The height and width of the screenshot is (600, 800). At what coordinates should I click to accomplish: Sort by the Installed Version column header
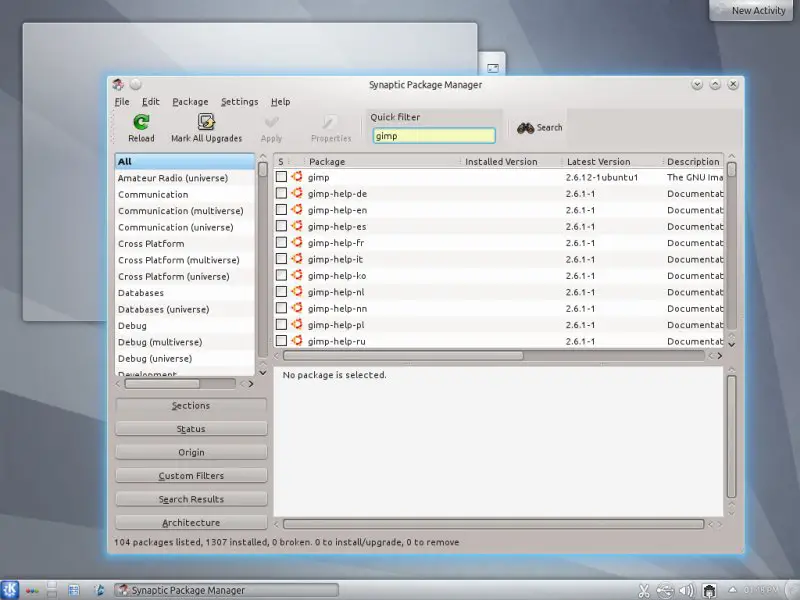point(512,161)
